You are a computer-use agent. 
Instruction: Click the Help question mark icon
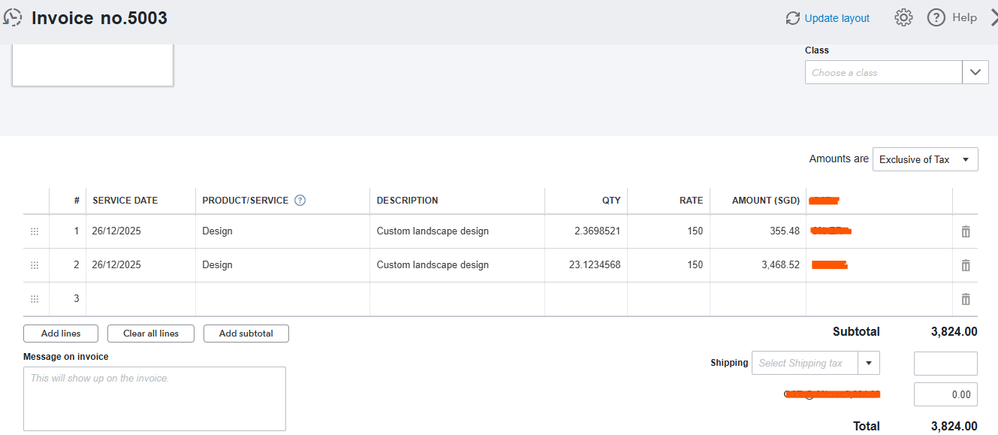[x=936, y=18]
